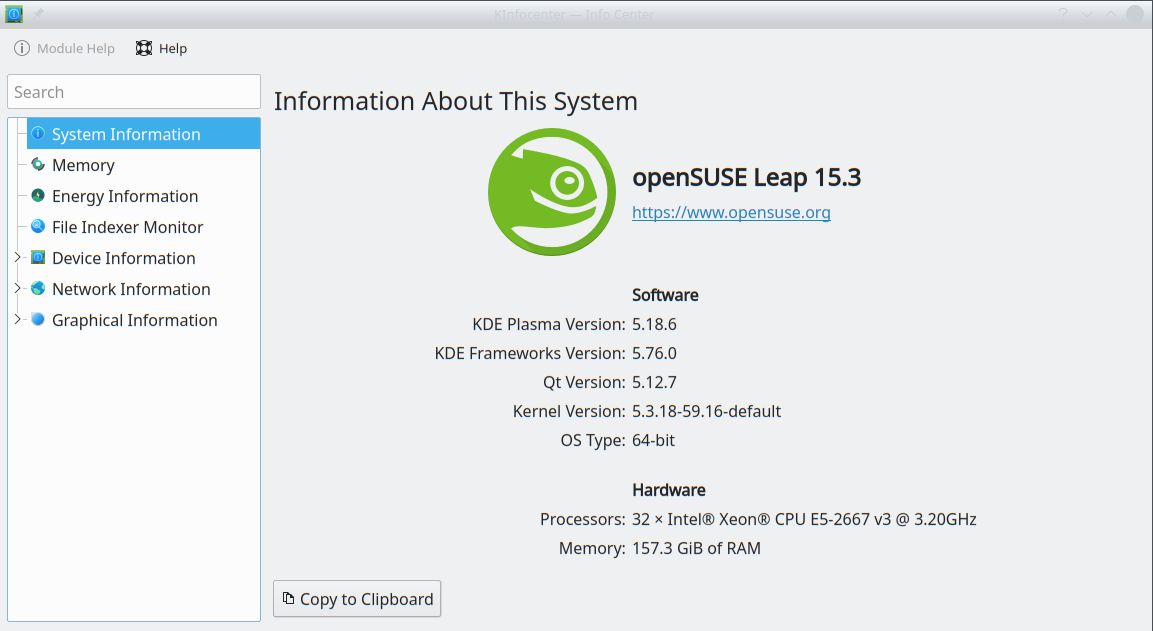The height and width of the screenshot is (631, 1153).
Task: Click the pin icon in title bar
Action: coord(38,14)
